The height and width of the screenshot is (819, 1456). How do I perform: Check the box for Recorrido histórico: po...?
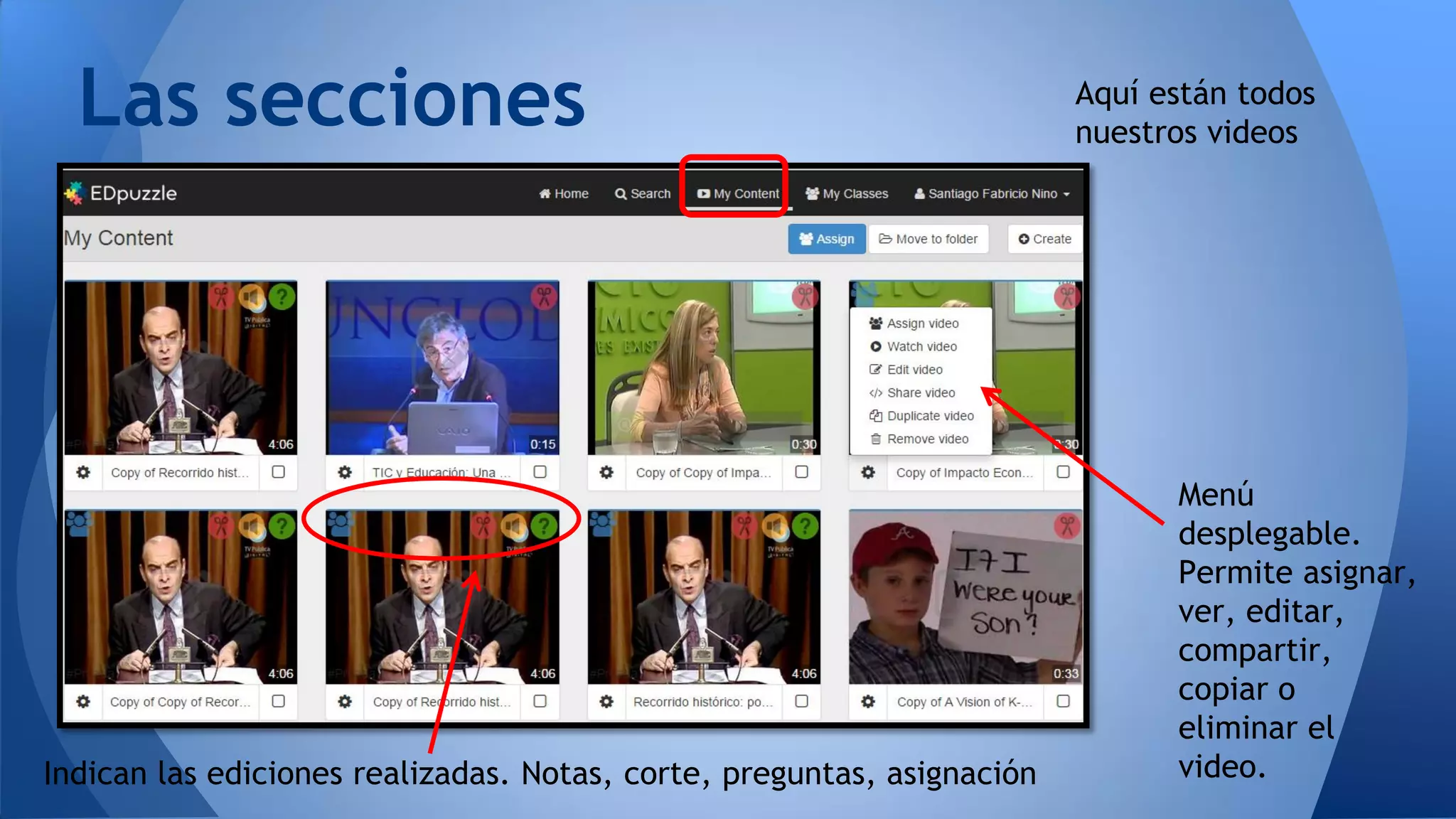[802, 701]
